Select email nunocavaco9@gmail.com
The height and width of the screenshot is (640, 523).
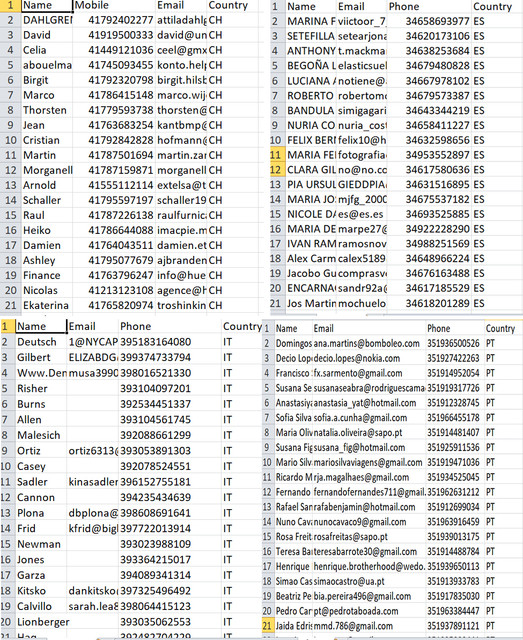[x=369, y=522]
